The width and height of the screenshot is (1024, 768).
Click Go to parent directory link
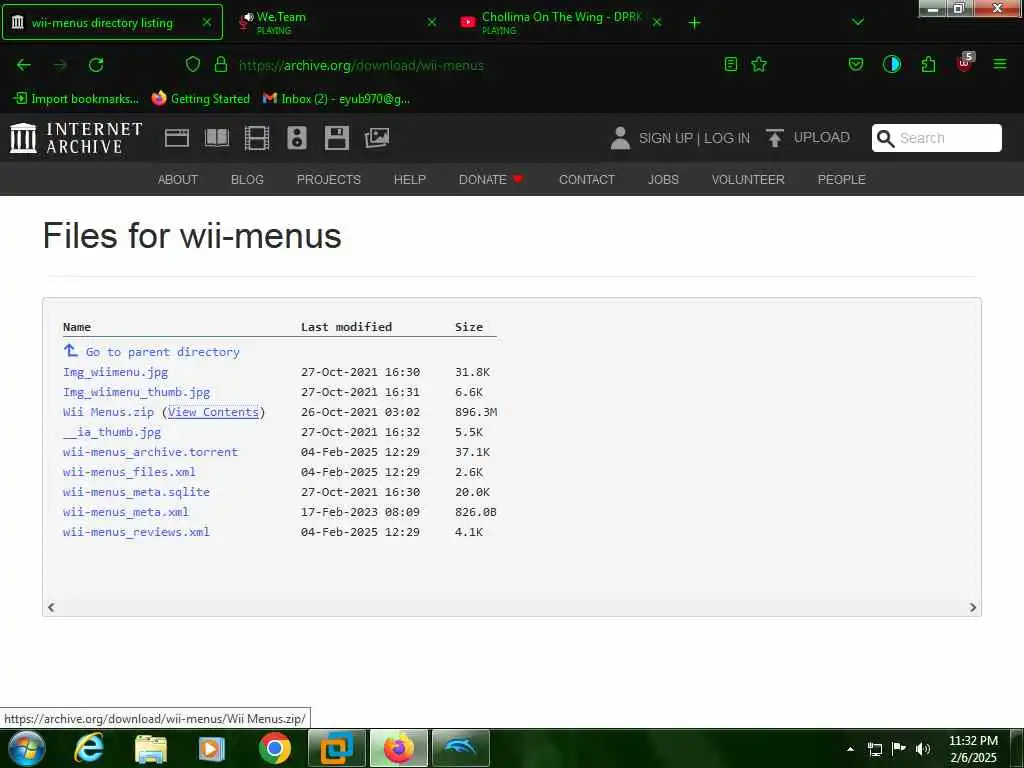coord(152,351)
